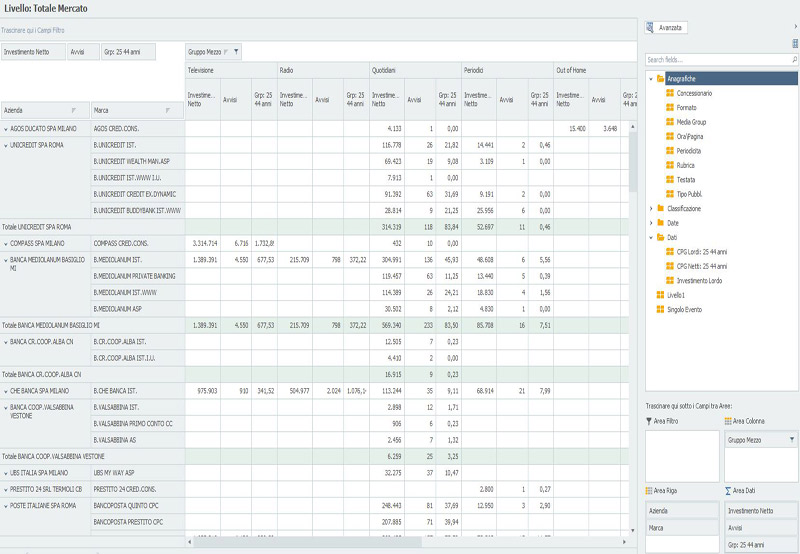
Task: Collapse the UNICREDIT SPA ROMA row
Action: click(5, 146)
